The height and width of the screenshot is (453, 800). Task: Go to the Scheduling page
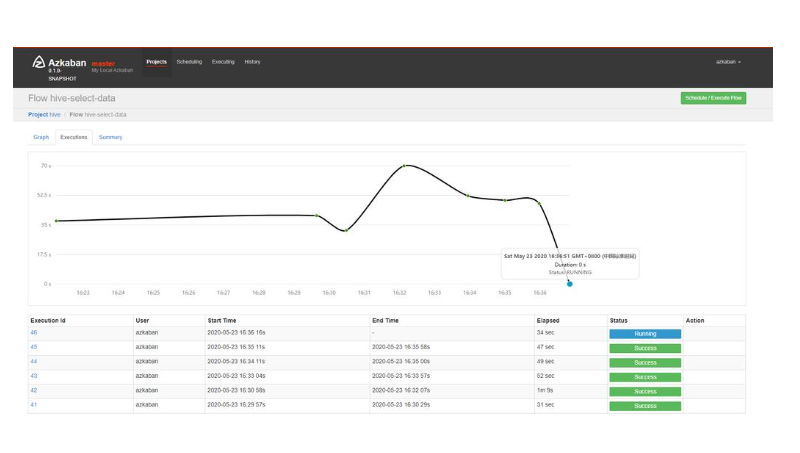click(x=189, y=62)
